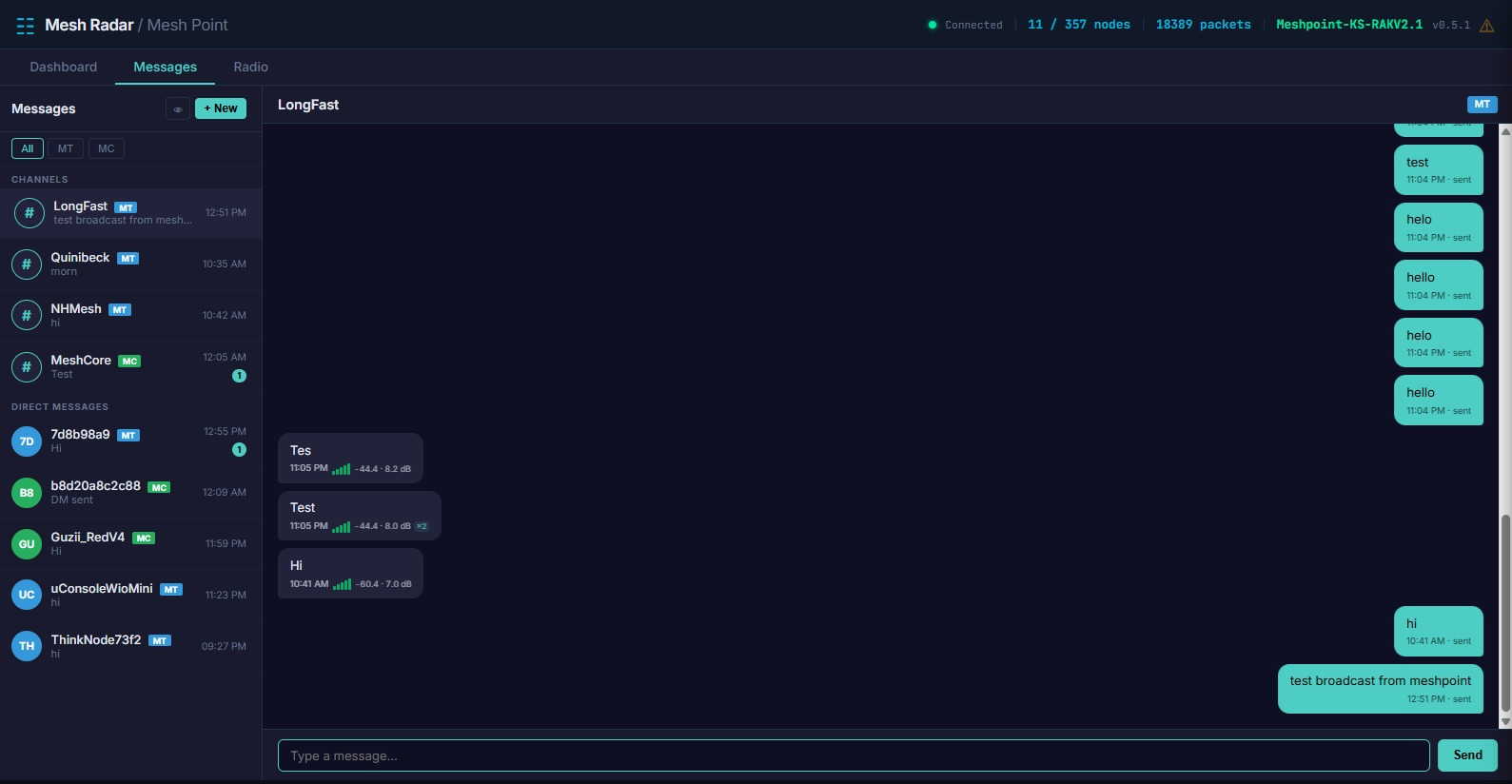Click the MT badge in LongFast chat header
The width and height of the screenshot is (1512, 784).
pyautogui.click(x=1483, y=105)
